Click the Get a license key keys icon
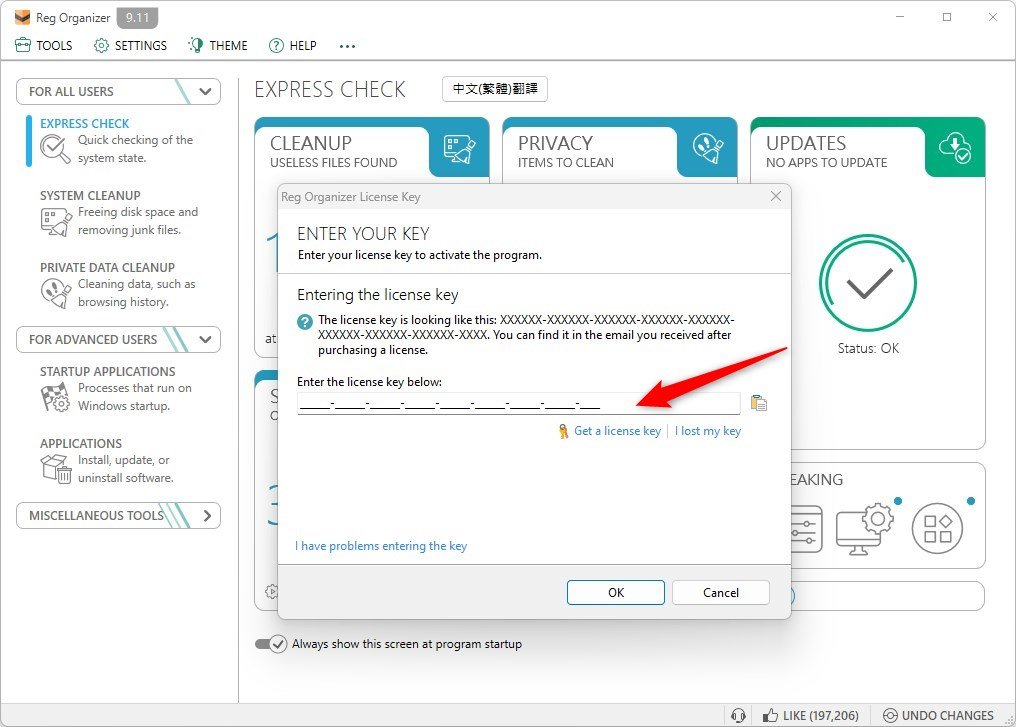1016x727 pixels. click(563, 431)
